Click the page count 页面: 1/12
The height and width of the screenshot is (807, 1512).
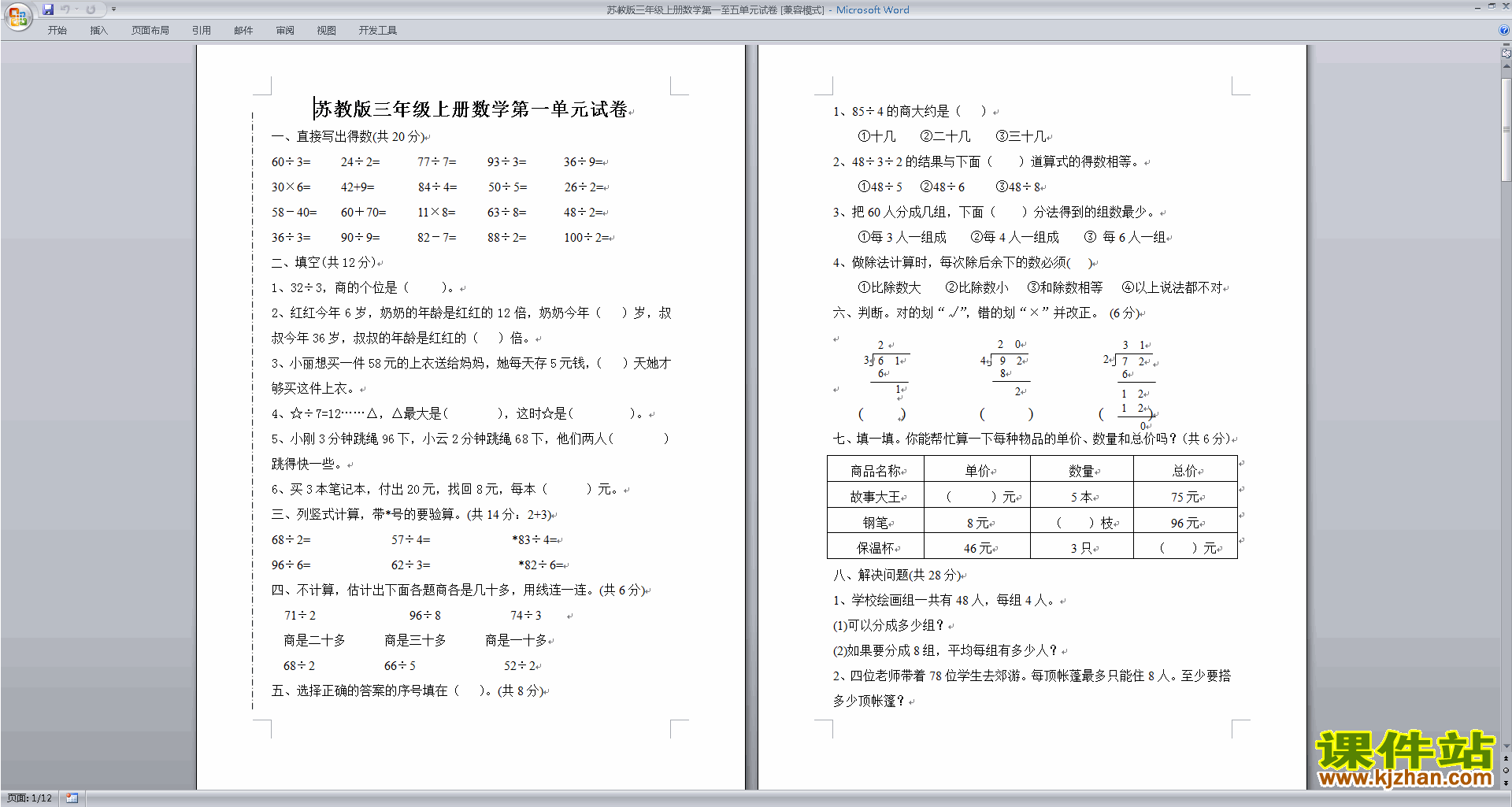tap(29, 798)
